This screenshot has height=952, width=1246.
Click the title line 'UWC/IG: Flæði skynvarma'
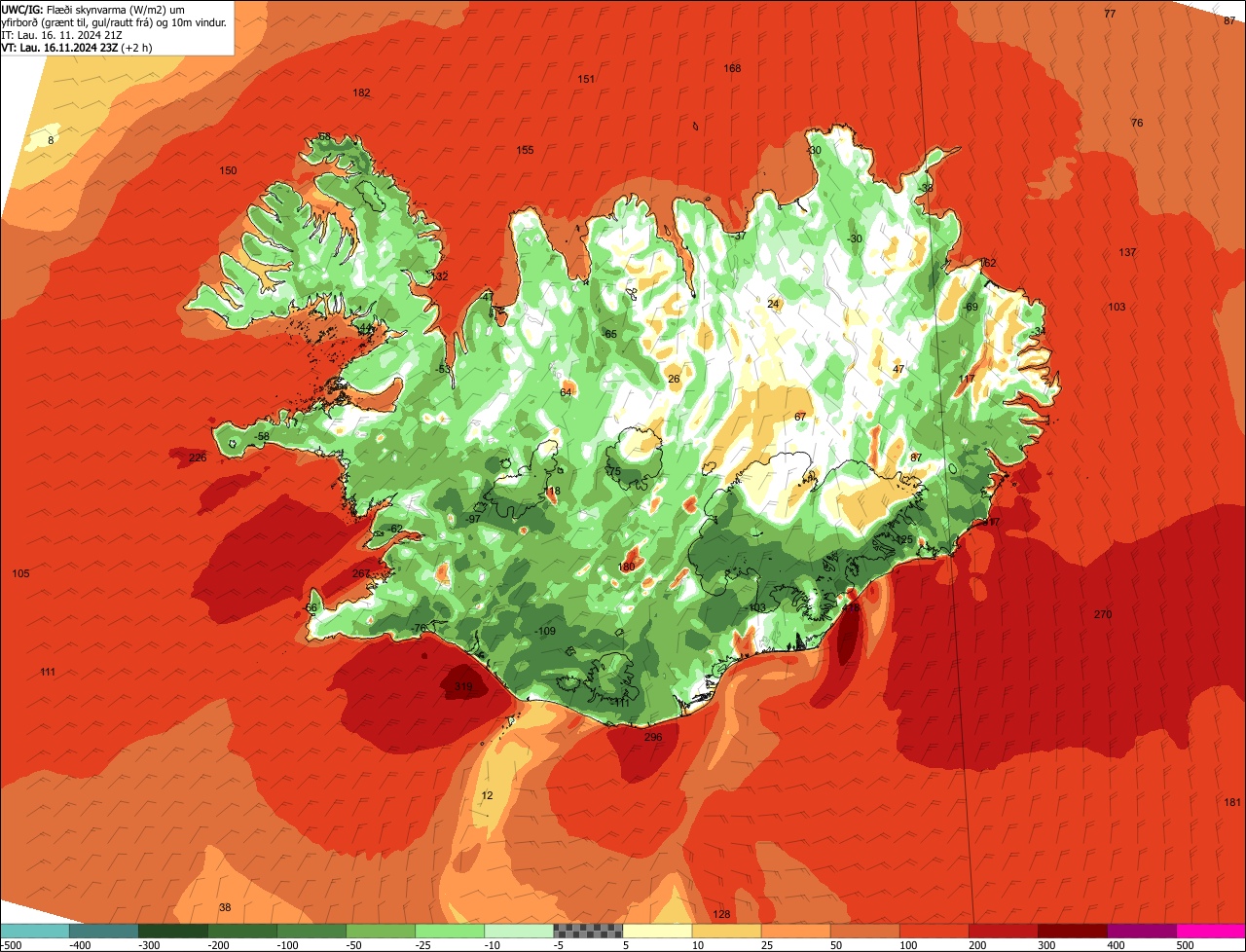[x=64, y=9]
